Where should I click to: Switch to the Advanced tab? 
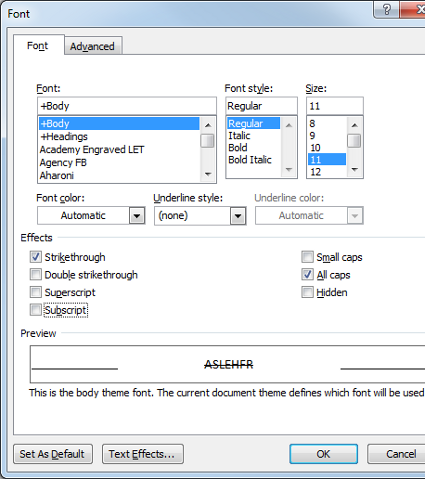pyautogui.click(x=93, y=46)
